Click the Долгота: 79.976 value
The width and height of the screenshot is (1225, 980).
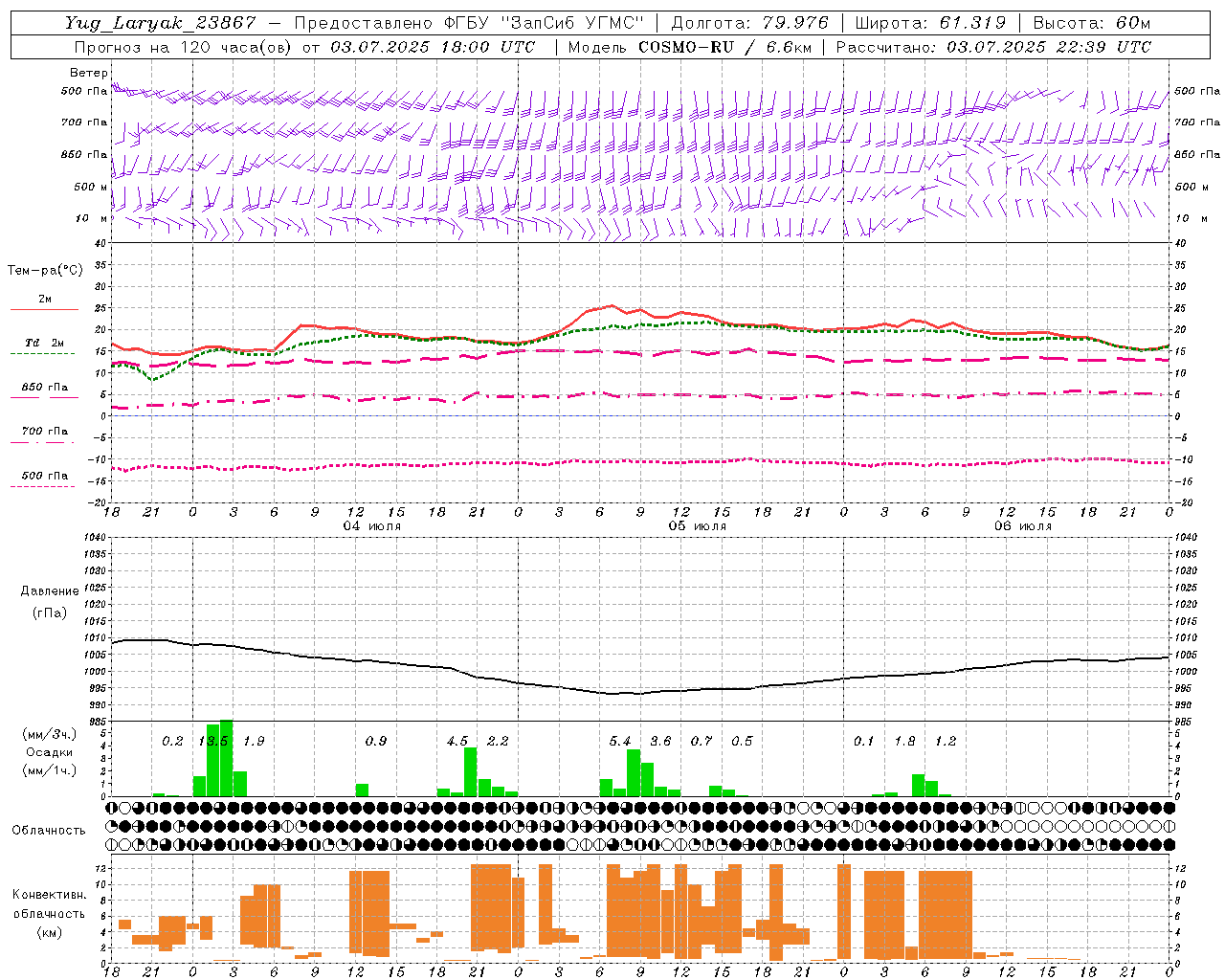pos(751,23)
